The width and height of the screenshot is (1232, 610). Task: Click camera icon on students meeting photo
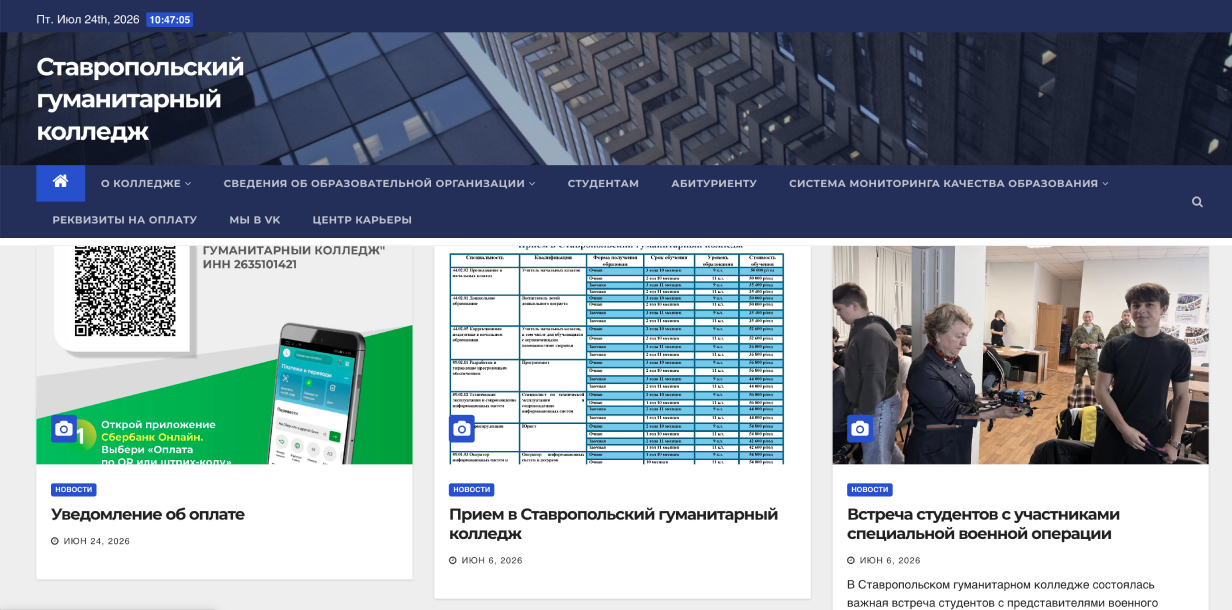(x=860, y=428)
